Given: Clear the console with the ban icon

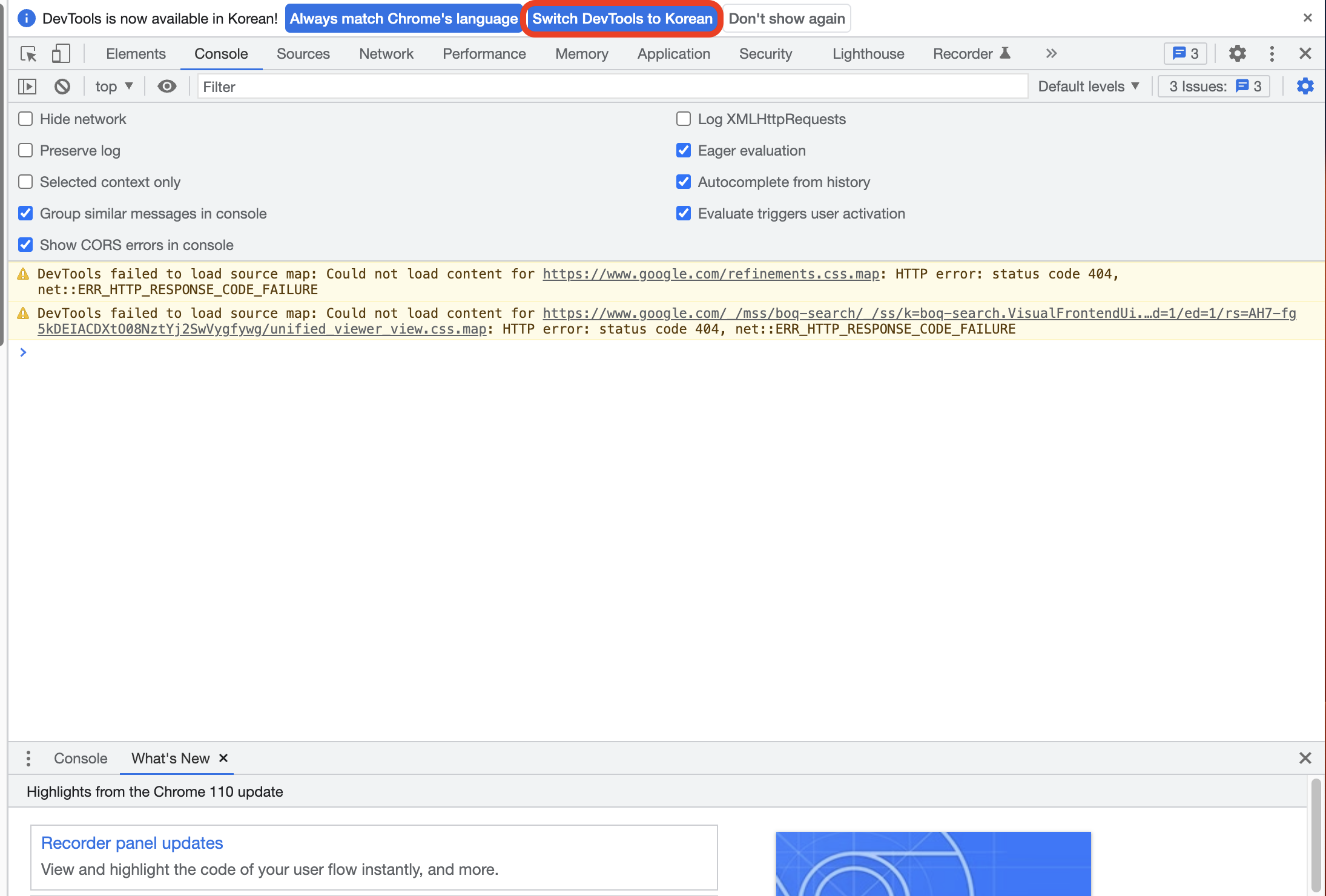Looking at the screenshot, I should point(62,87).
